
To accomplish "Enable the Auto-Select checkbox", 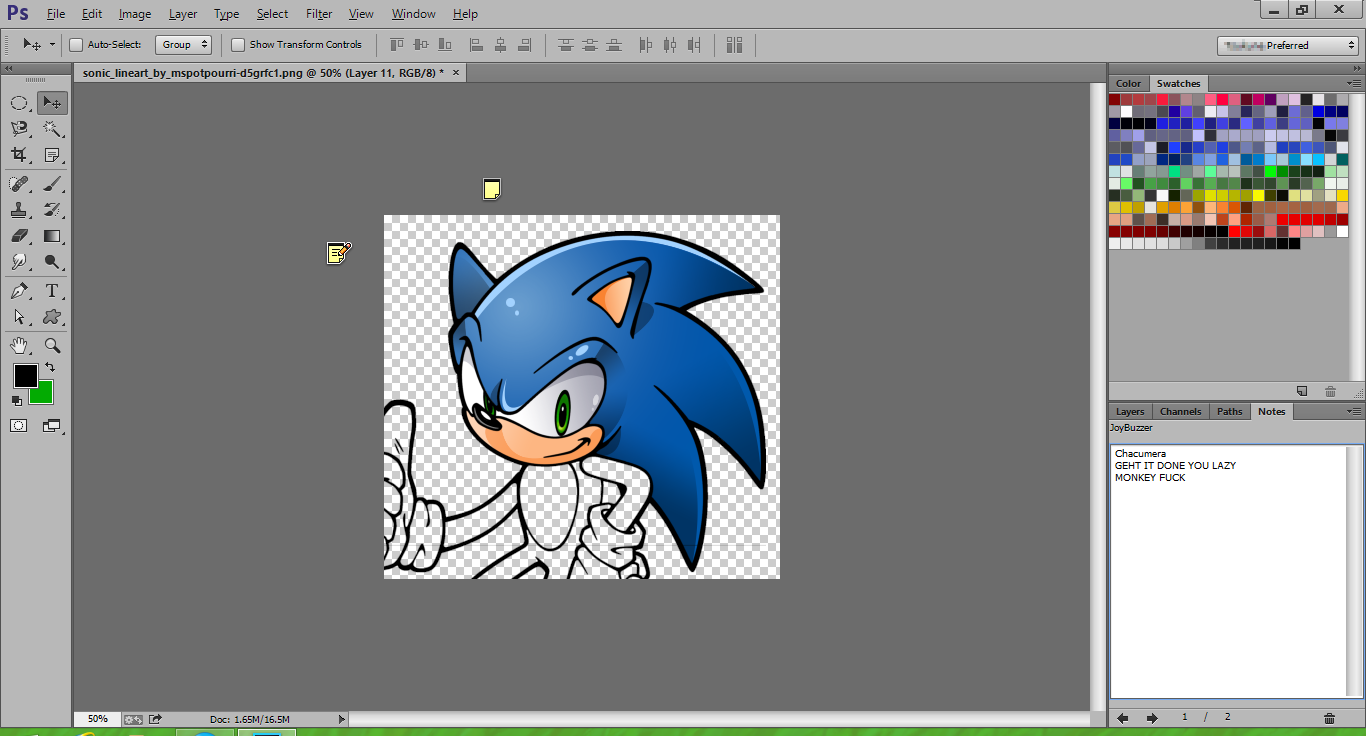I will click(x=76, y=45).
